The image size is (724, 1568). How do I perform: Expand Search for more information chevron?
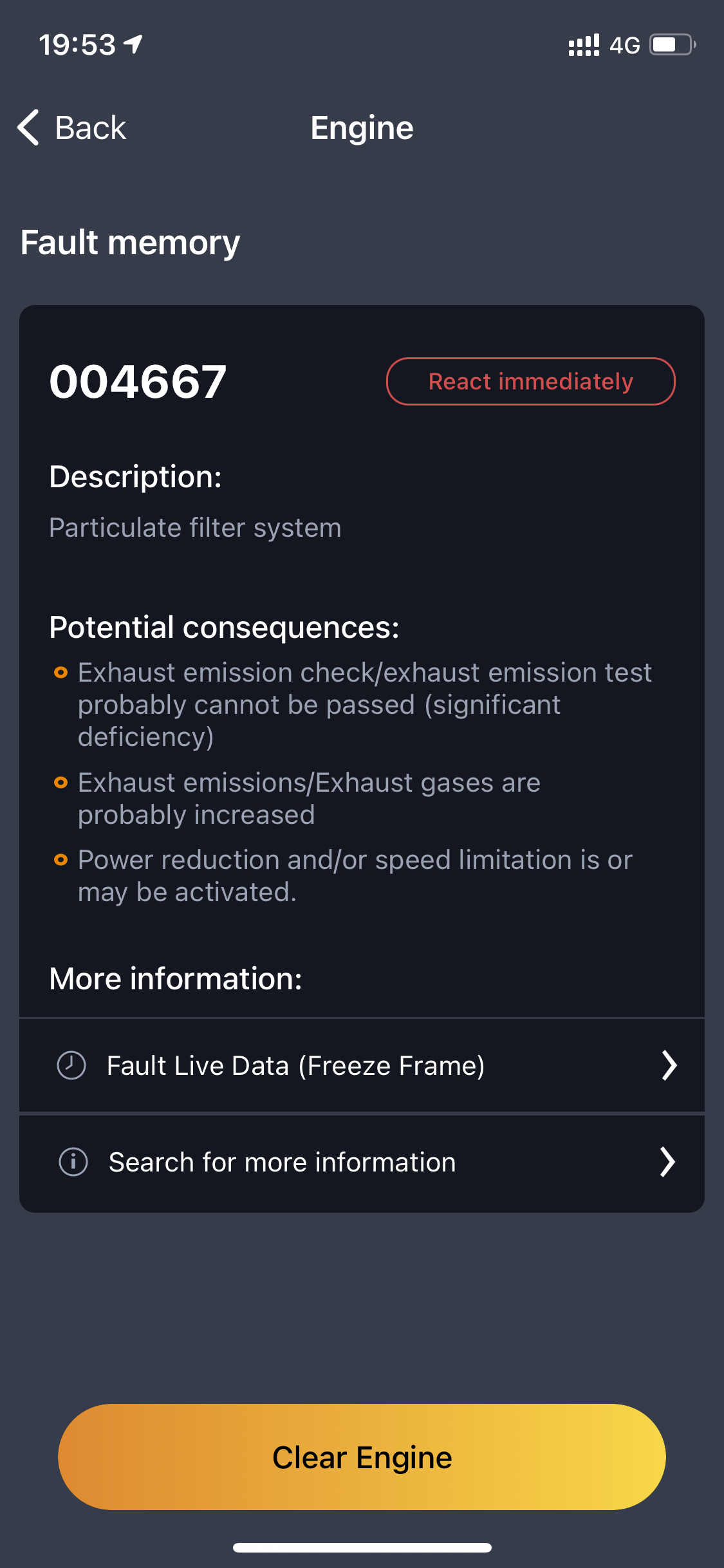(667, 1162)
